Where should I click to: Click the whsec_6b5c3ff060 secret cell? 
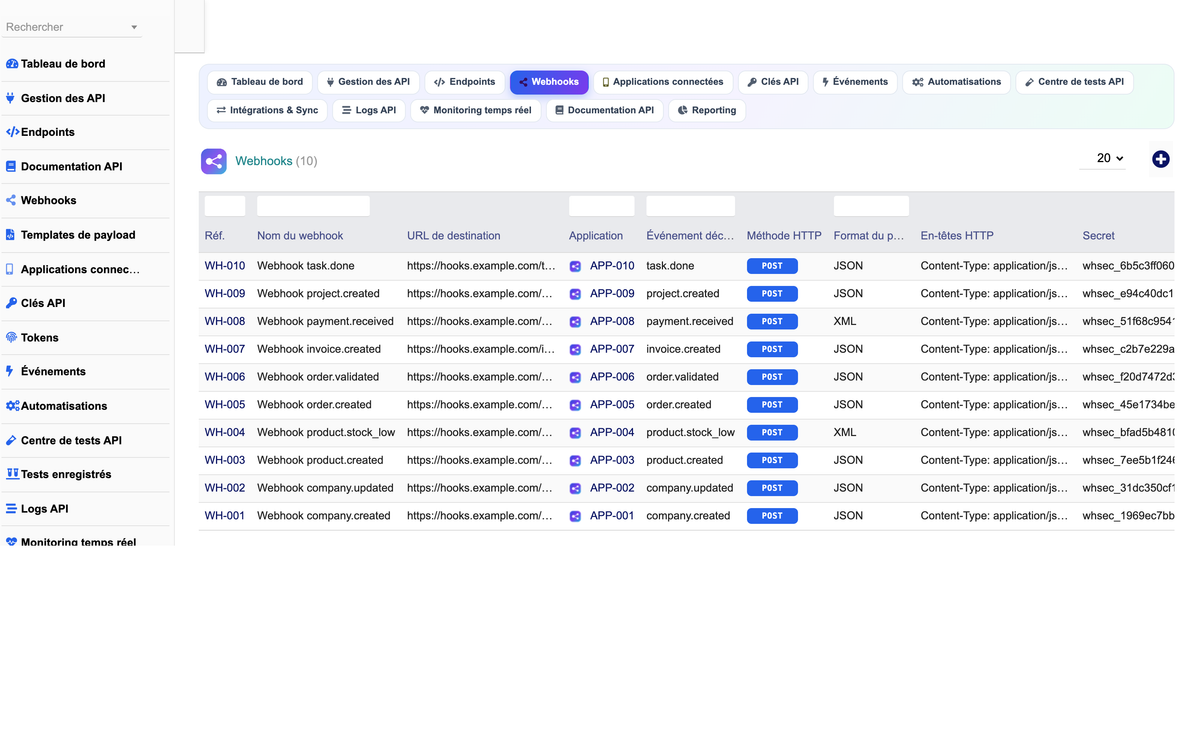[x=1128, y=266]
